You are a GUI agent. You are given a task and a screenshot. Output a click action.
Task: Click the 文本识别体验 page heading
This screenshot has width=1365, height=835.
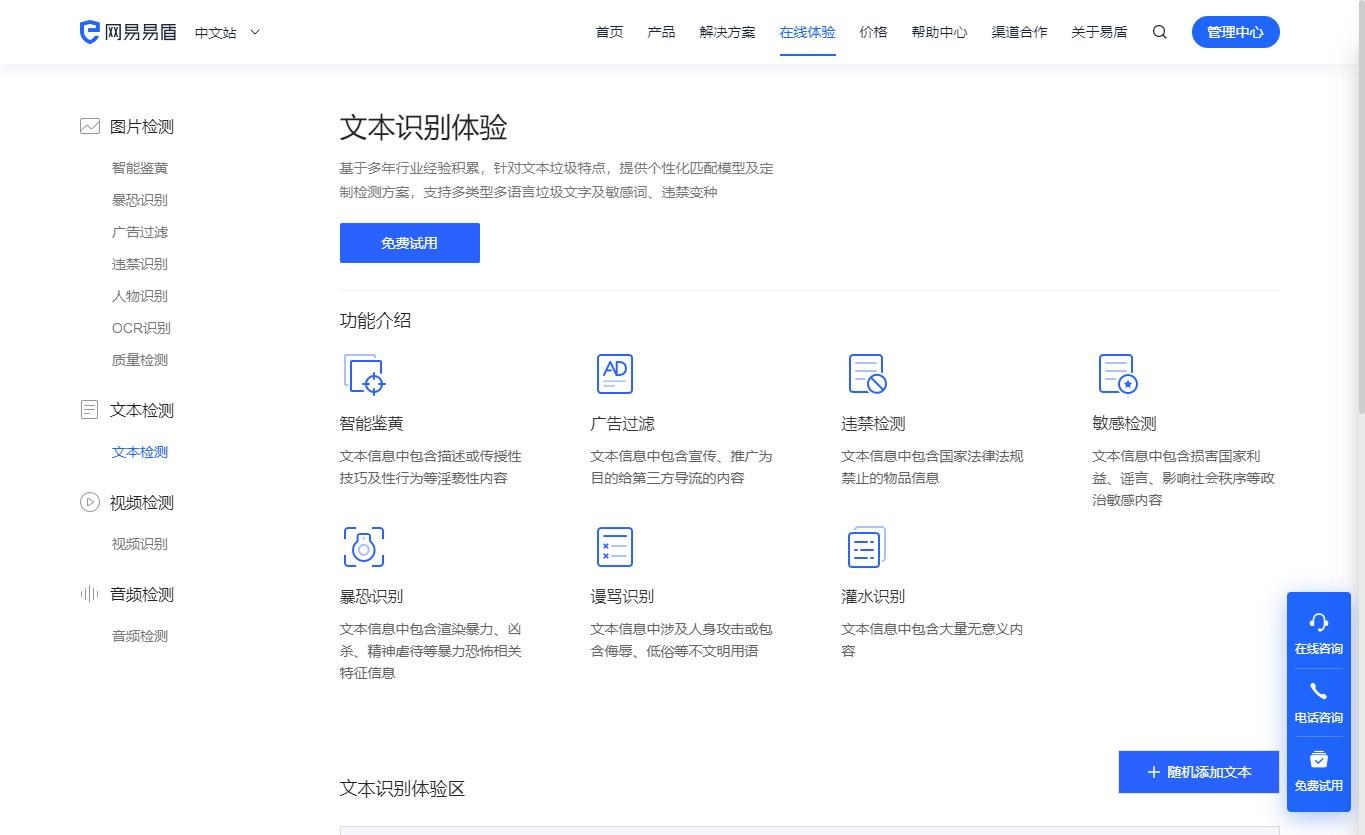coord(424,128)
